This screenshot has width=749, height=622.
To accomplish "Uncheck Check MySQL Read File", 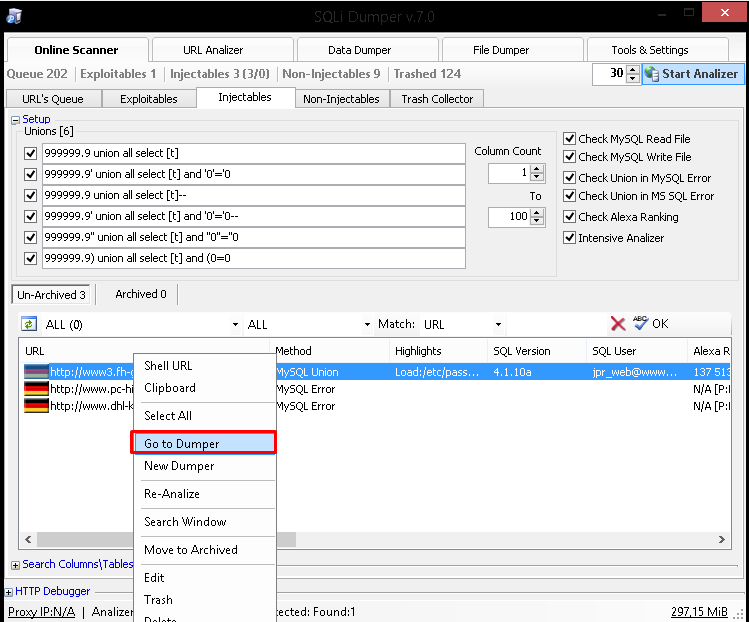I will pos(570,139).
